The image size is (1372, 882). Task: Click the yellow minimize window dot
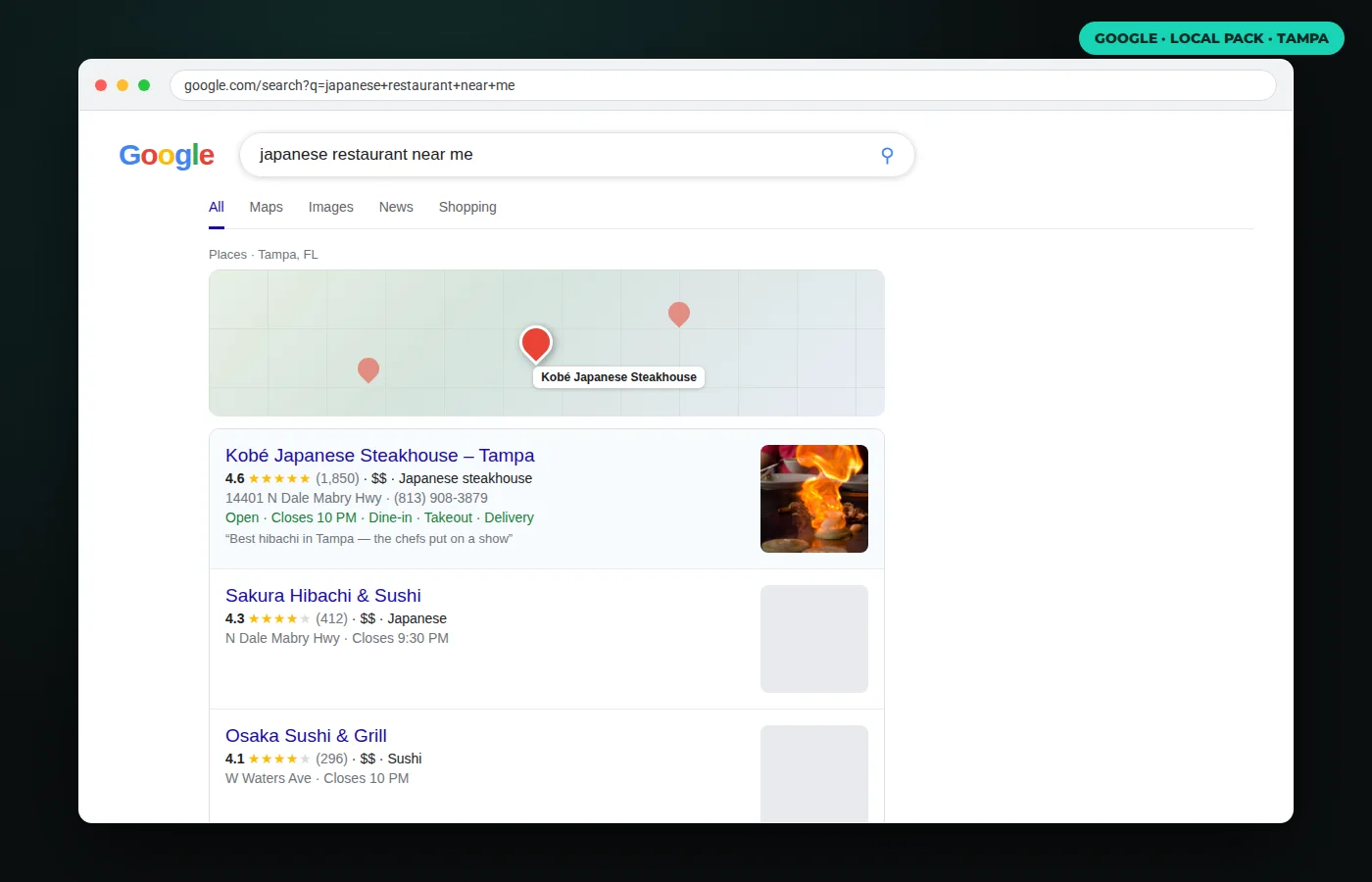(122, 85)
